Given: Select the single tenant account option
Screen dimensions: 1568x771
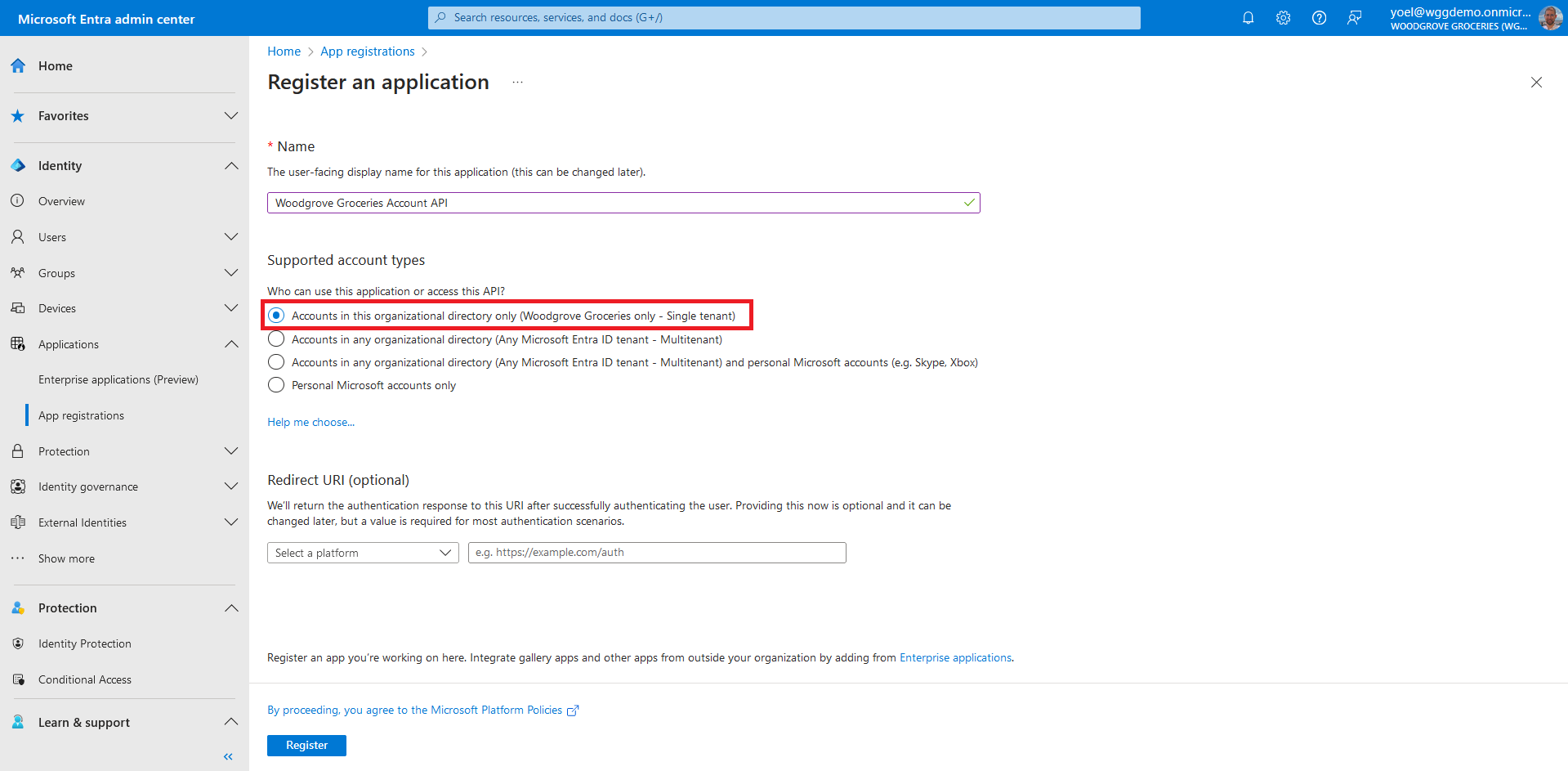Looking at the screenshot, I should 277,316.
